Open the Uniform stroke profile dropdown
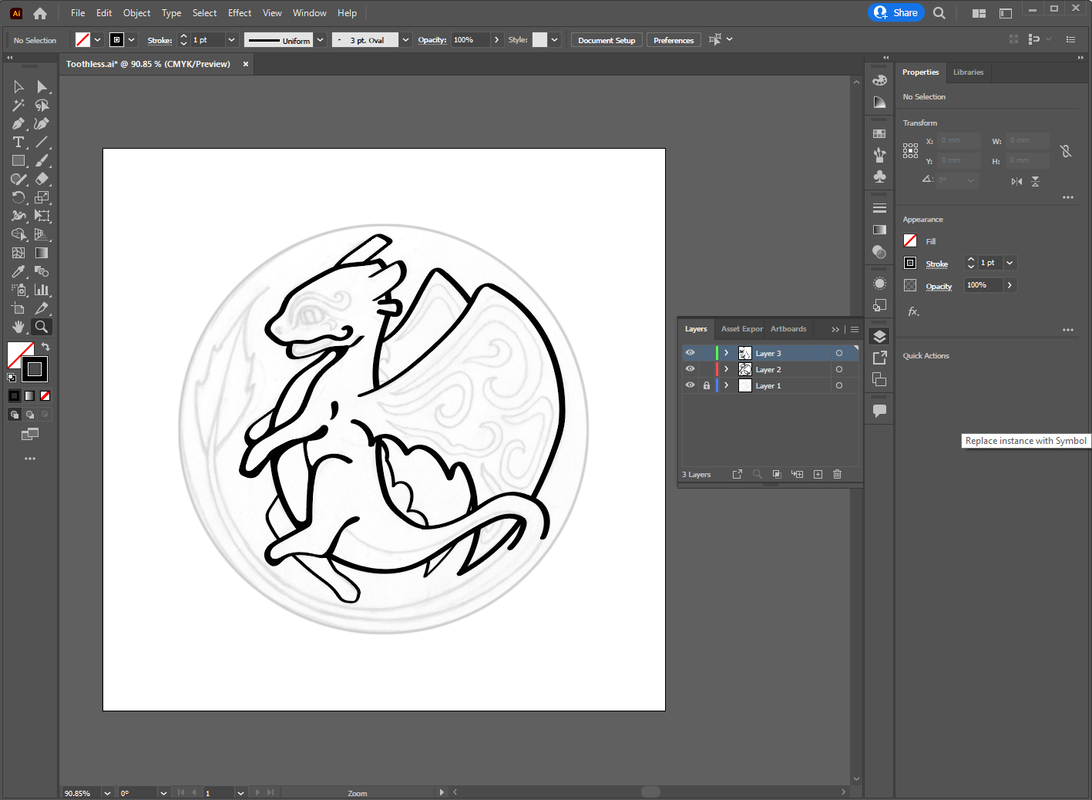Image resolution: width=1092 pixels, height=800 pixels. click(x=320, y=40)
